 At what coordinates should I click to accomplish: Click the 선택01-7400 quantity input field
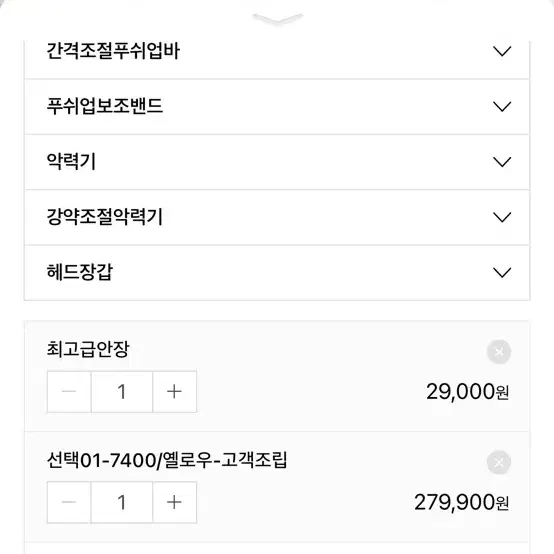pos(122,502)
